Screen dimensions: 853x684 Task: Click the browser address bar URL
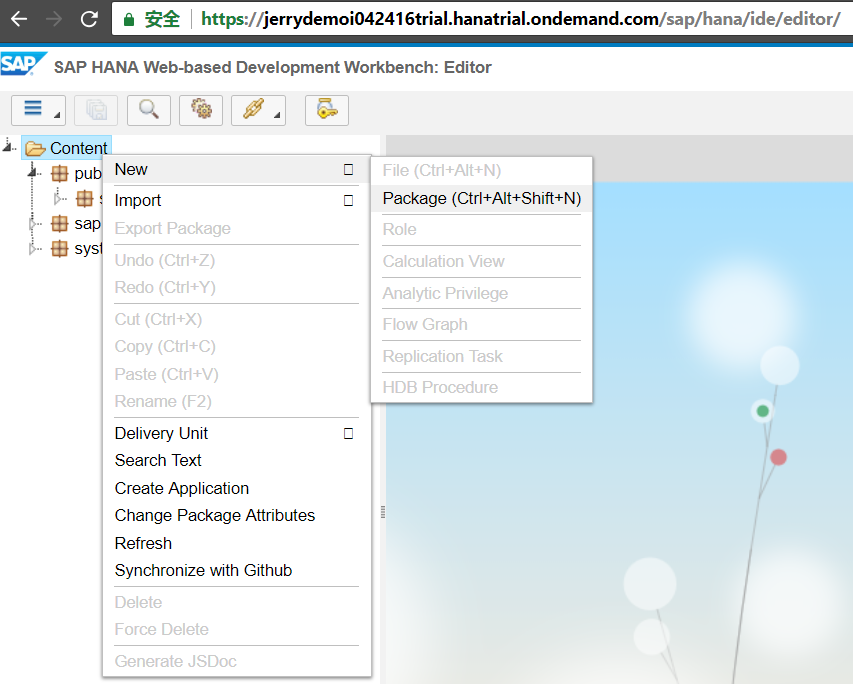(x=521, y=19)
